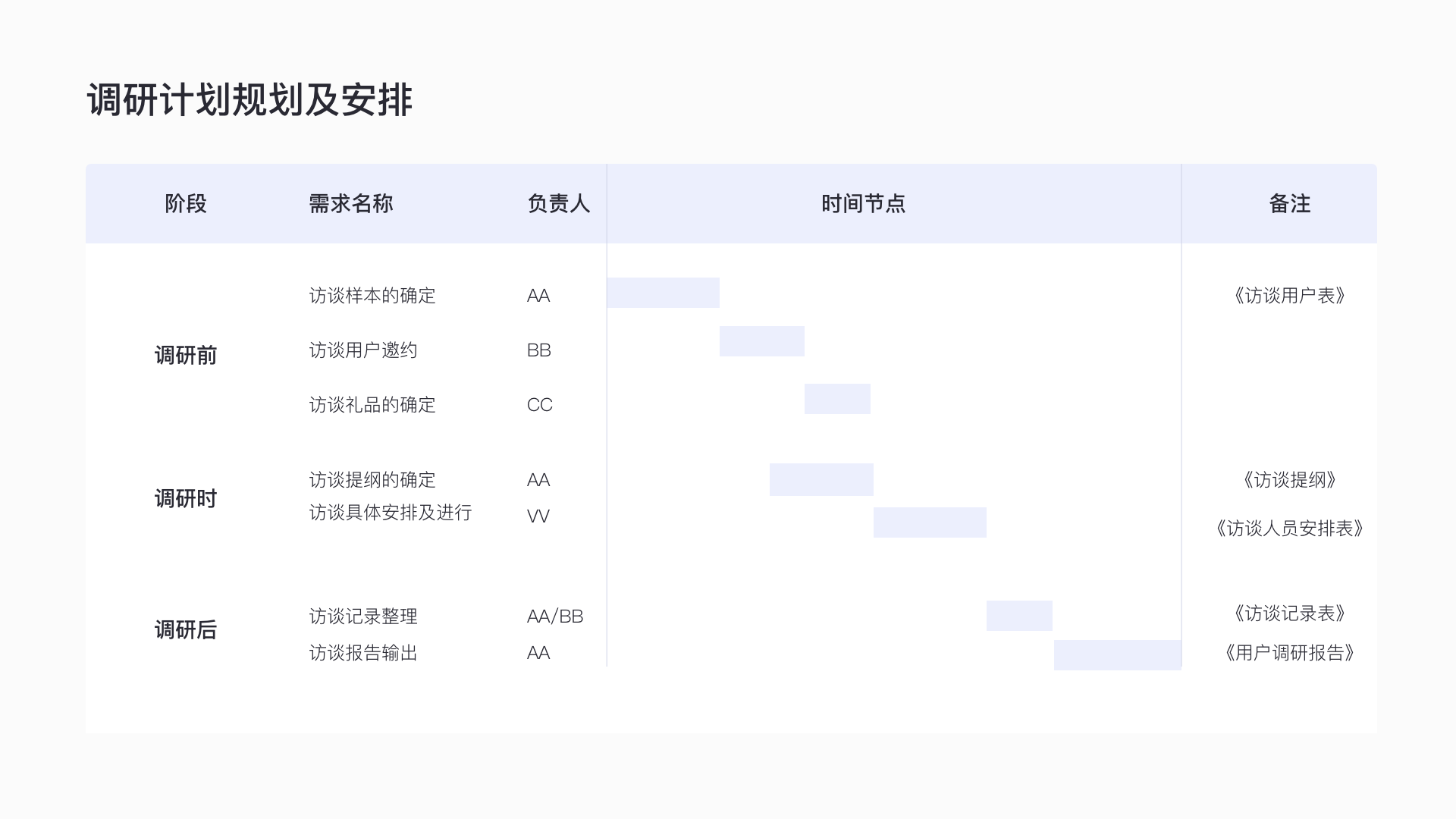Click the 负责人 header cell
The height and width of the screenshot is (819, 1456).
pos(558,204)
